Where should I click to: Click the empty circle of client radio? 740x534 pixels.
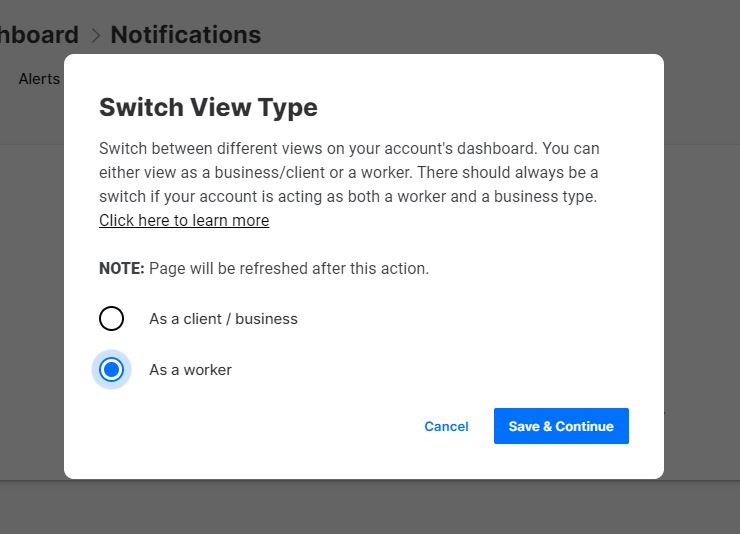point(112,319)
